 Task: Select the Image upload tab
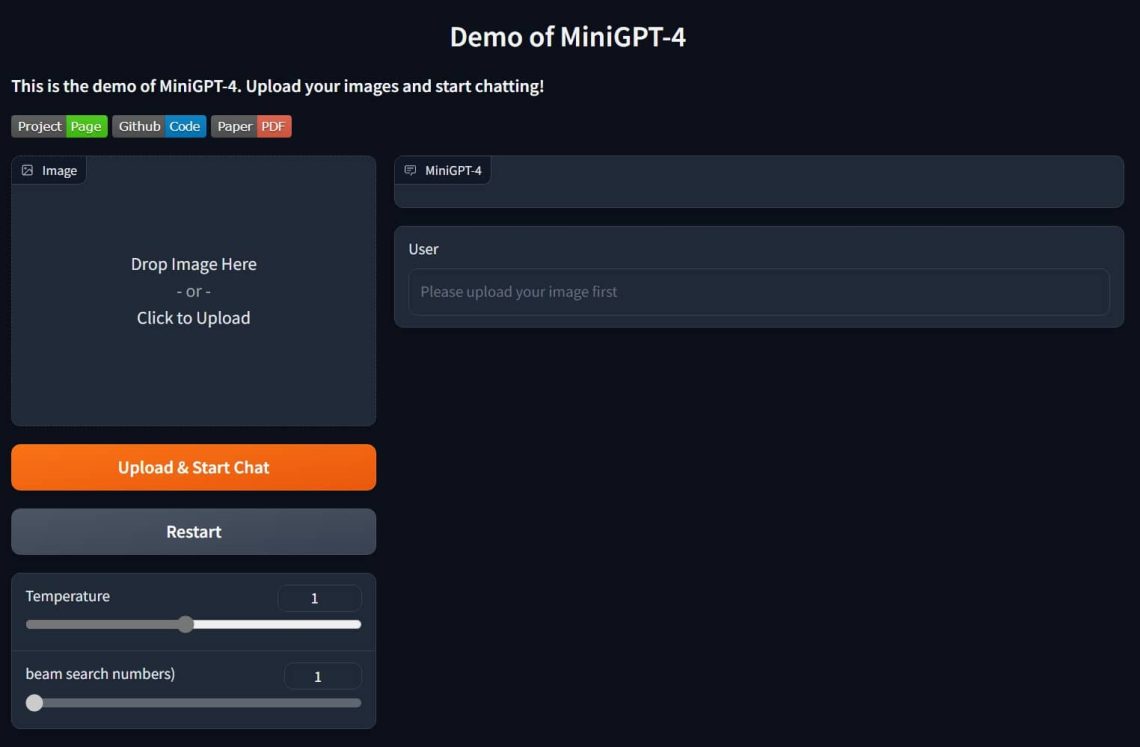[x=49, y=170]
